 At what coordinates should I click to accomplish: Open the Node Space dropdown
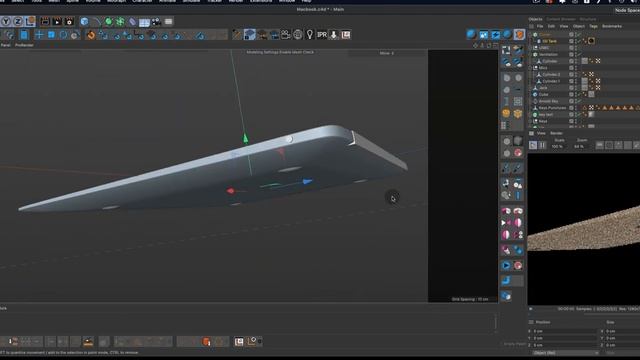coord(627,10)
